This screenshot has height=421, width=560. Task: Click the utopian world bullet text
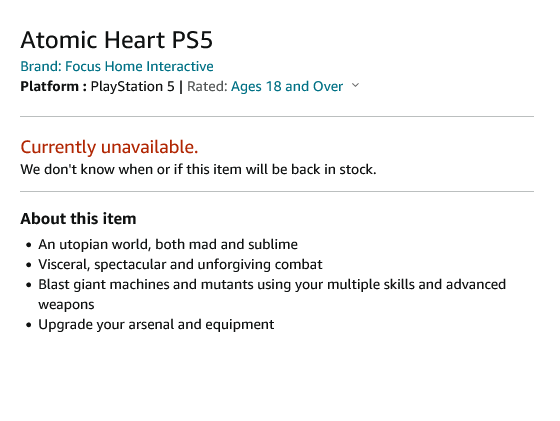168,244
